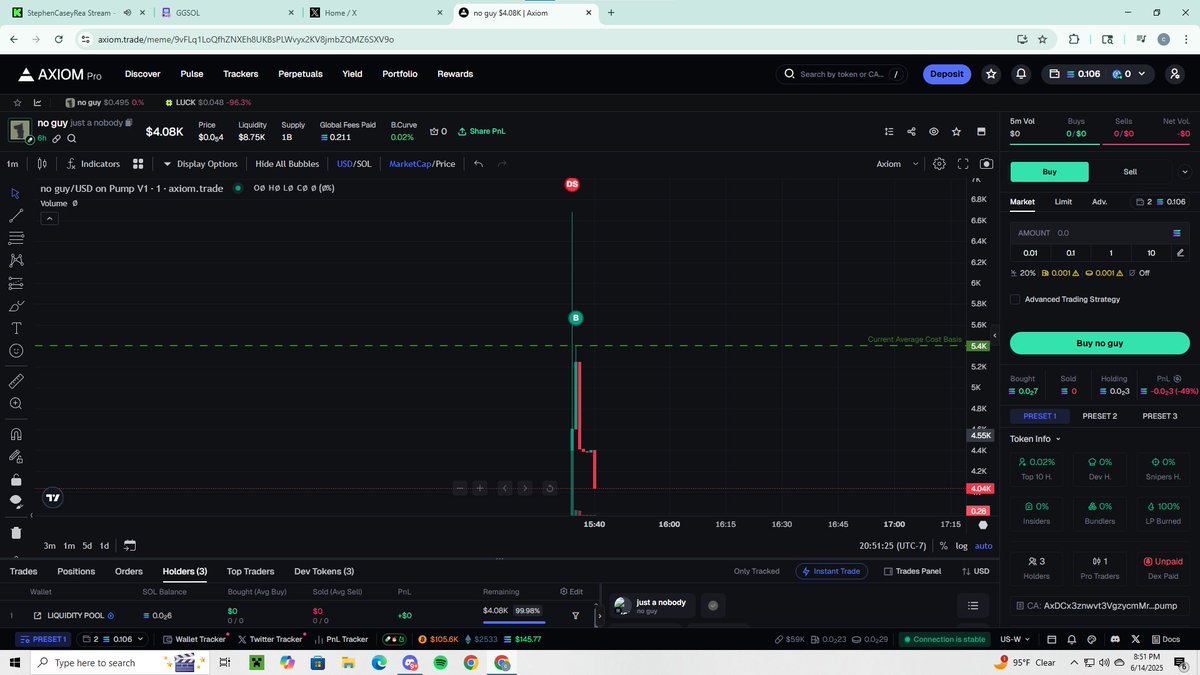
Task: Click the Deposit button
Action: pos(946,74)
